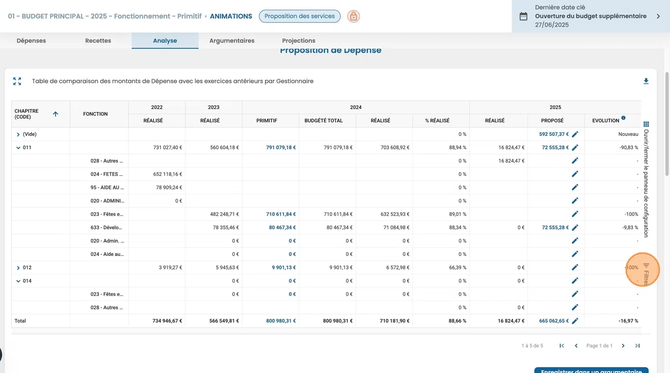Collapse chapter 011 row

tap(18, 148)
